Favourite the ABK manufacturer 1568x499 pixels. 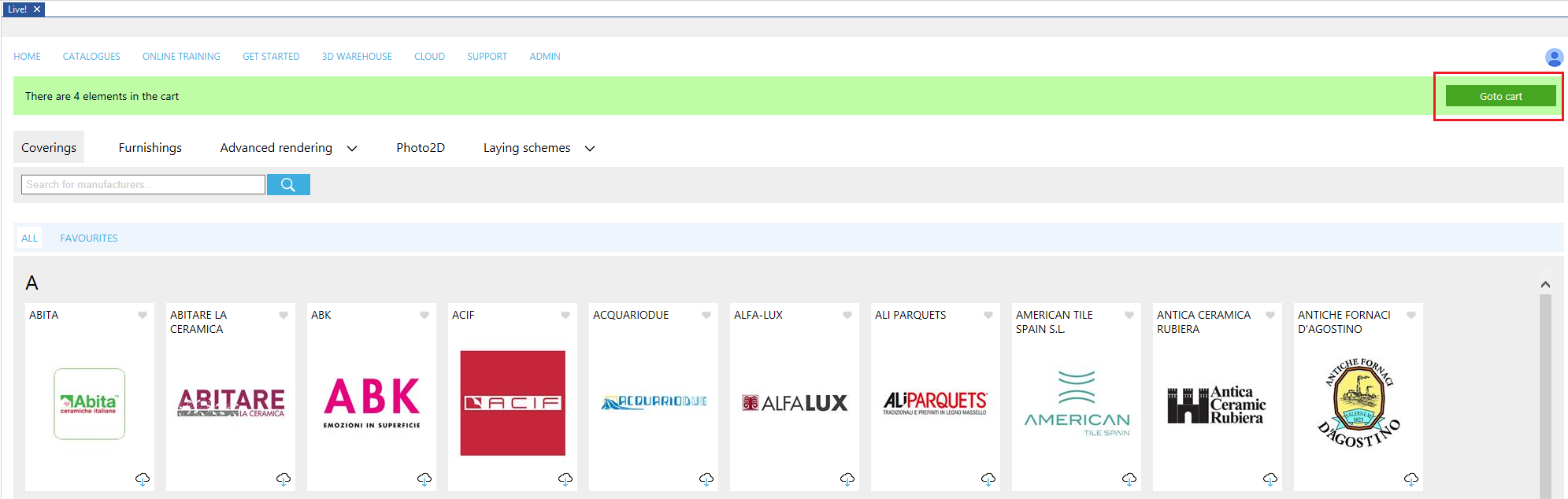[x=424, y=315]
